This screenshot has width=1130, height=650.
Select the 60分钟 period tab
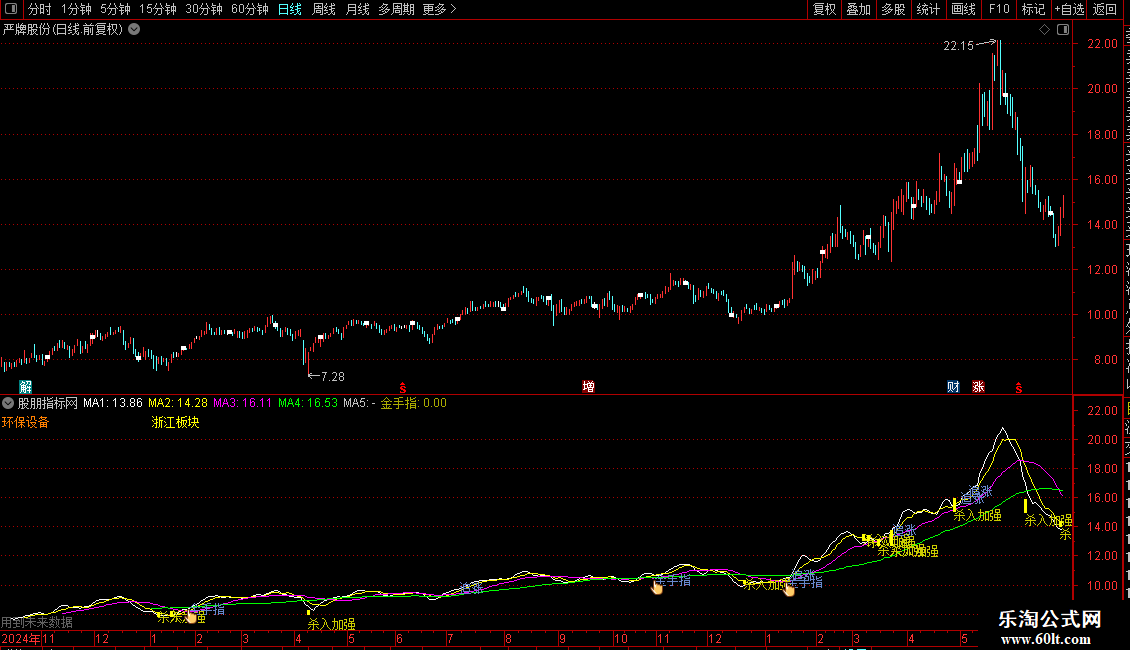click(x=249, y=9)
